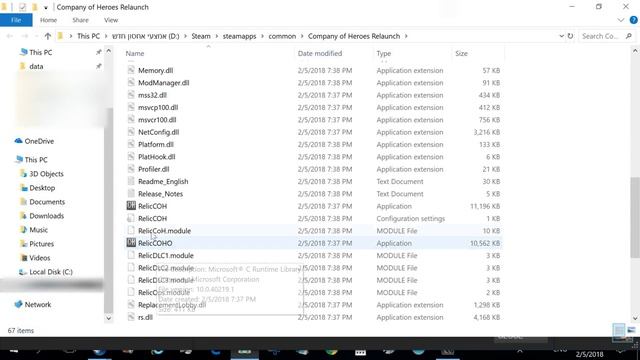Switch to the Home ribbon tab
Image resolution: width=640 pixels, height=360 pixels.
click(48, 20)
